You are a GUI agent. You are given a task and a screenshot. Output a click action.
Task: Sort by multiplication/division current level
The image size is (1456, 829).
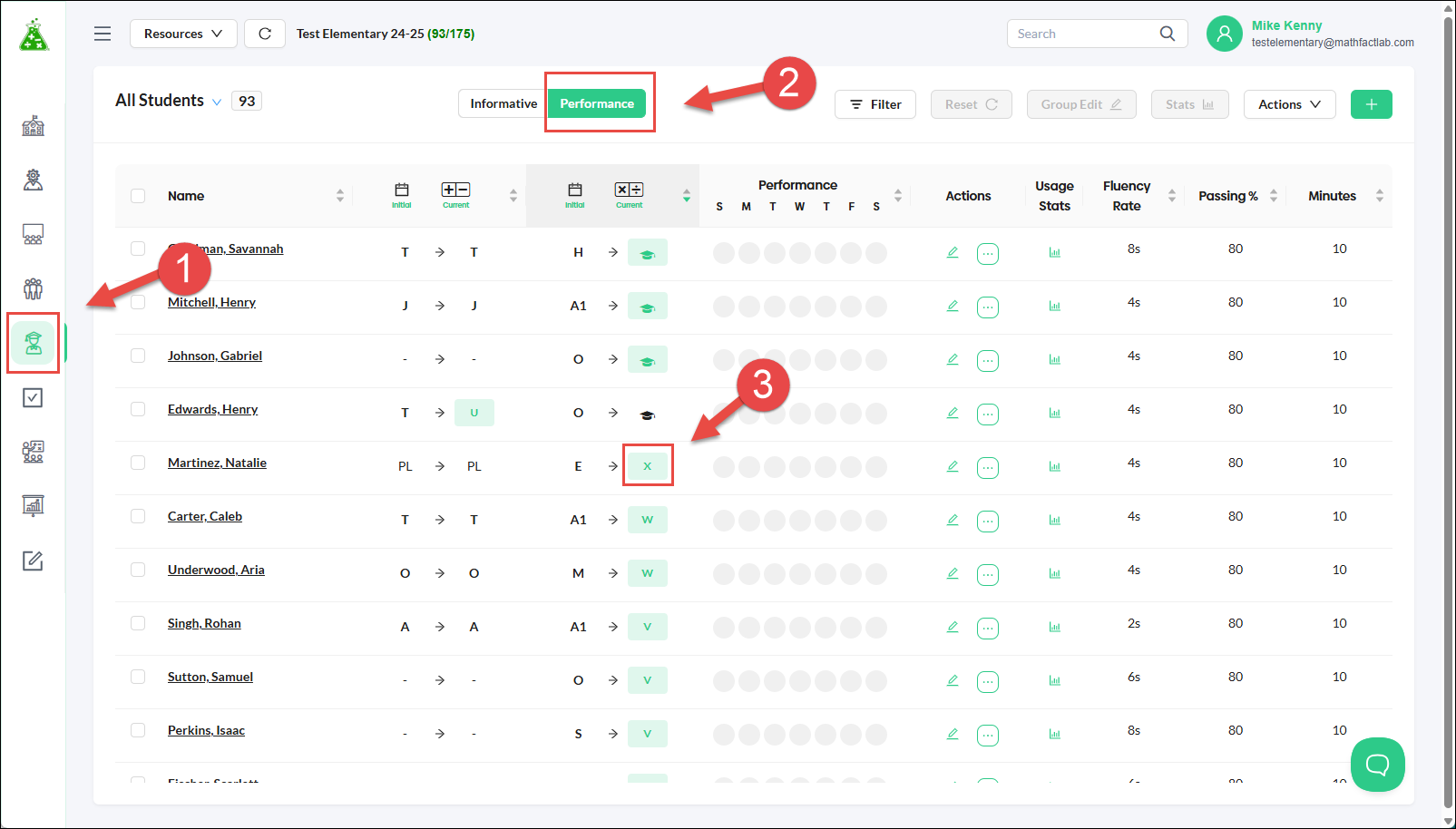[x=687, y=196]
